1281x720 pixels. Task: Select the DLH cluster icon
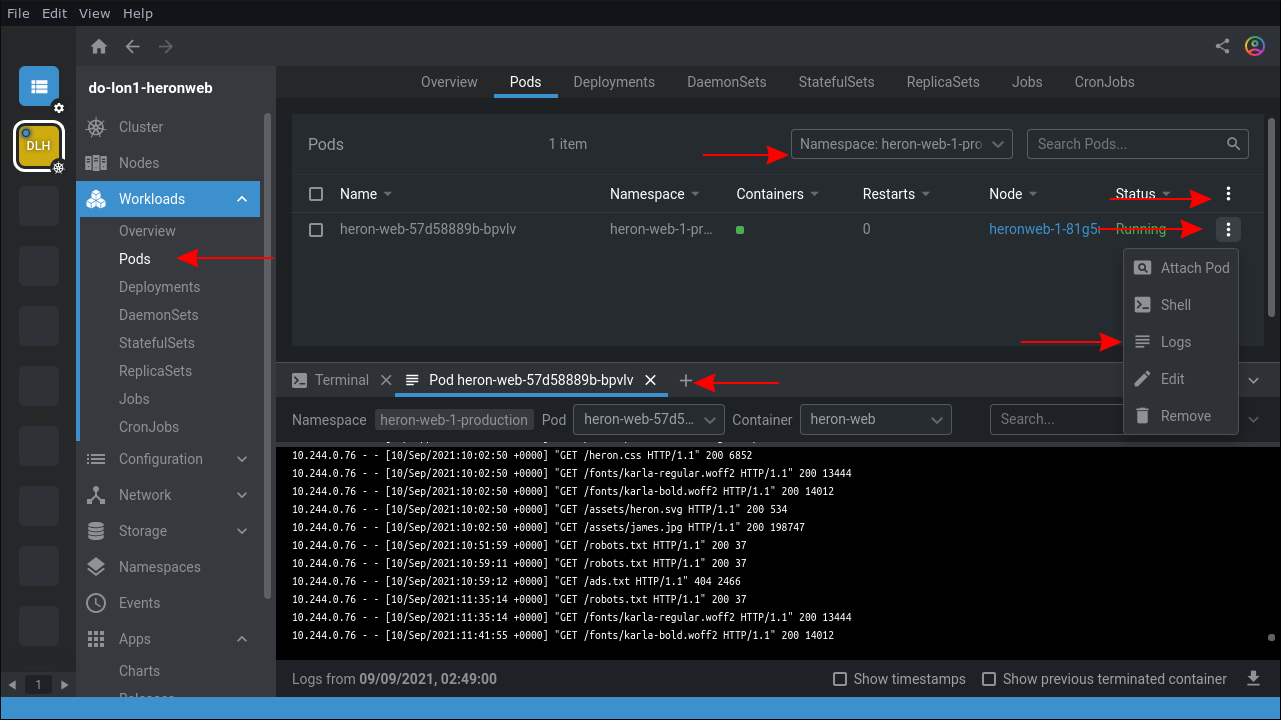pyautogui.click(x=39, y=146)
